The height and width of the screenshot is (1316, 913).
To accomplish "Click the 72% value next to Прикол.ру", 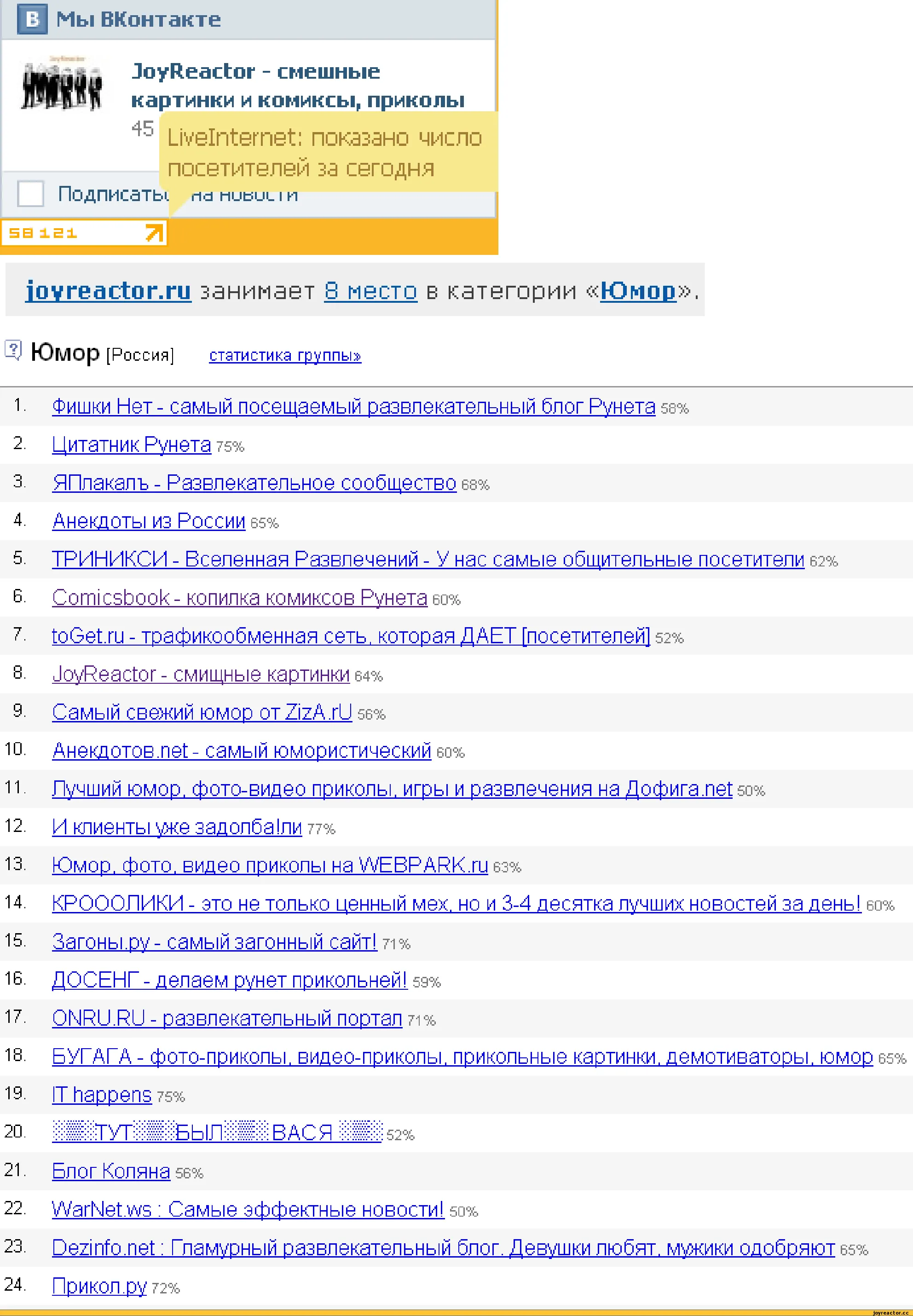I will pos(166,1288).
